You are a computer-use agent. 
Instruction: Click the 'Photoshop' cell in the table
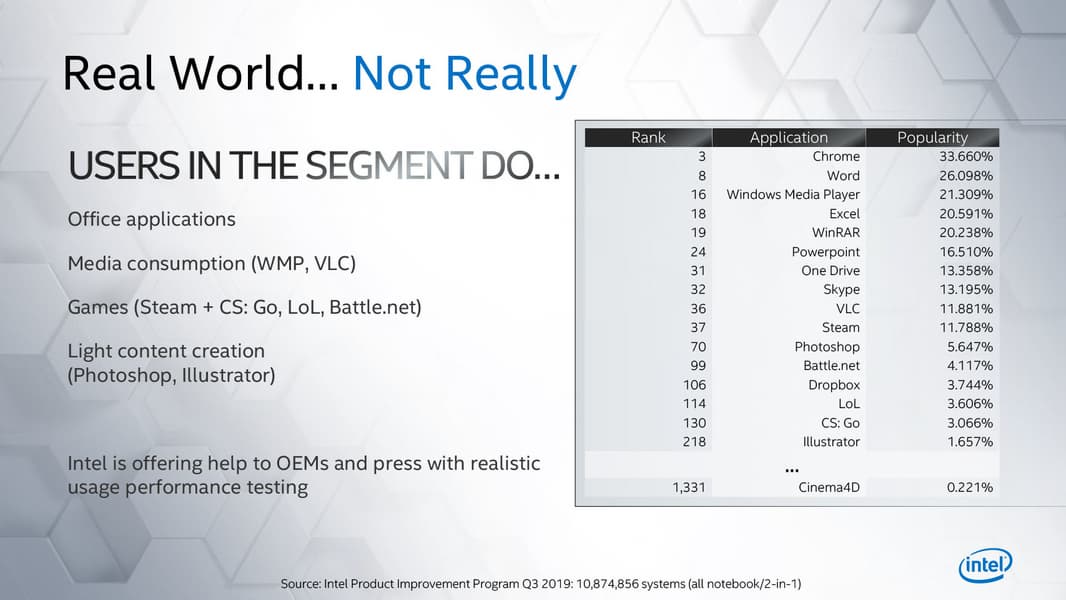[x=827, y=347]
